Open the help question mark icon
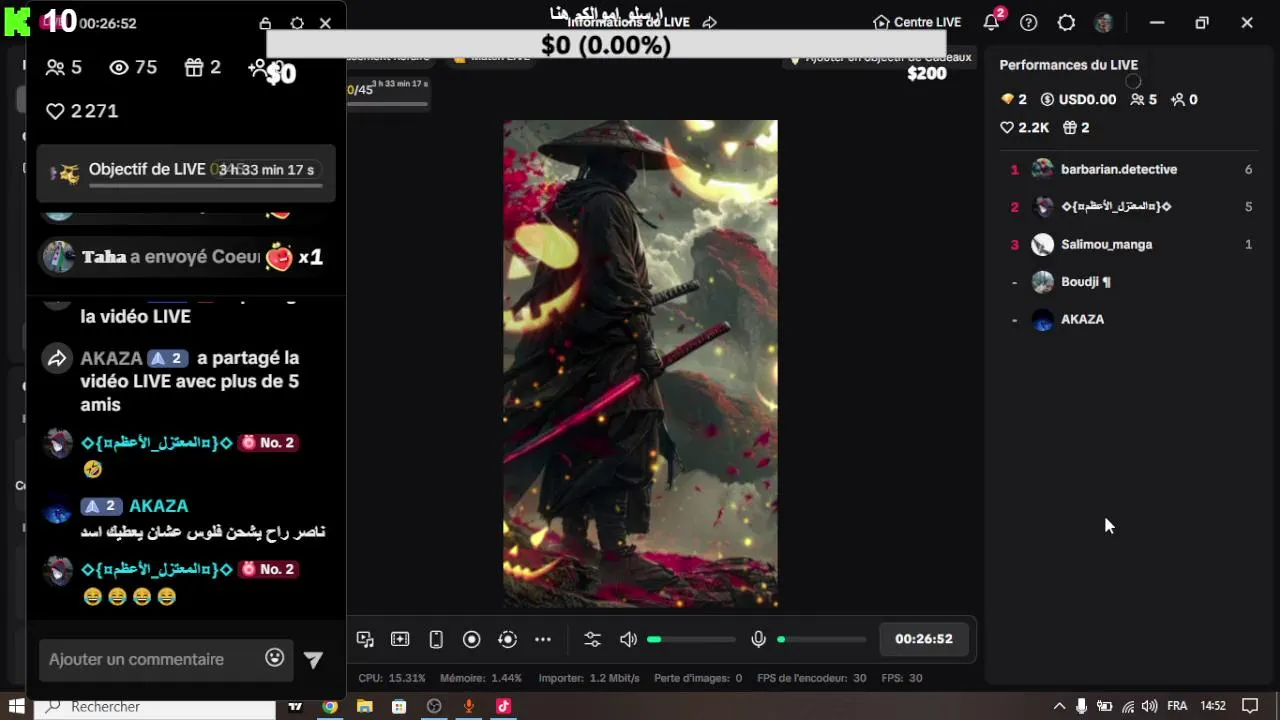Screen dimensions: 1280x720 [1029, 22]
